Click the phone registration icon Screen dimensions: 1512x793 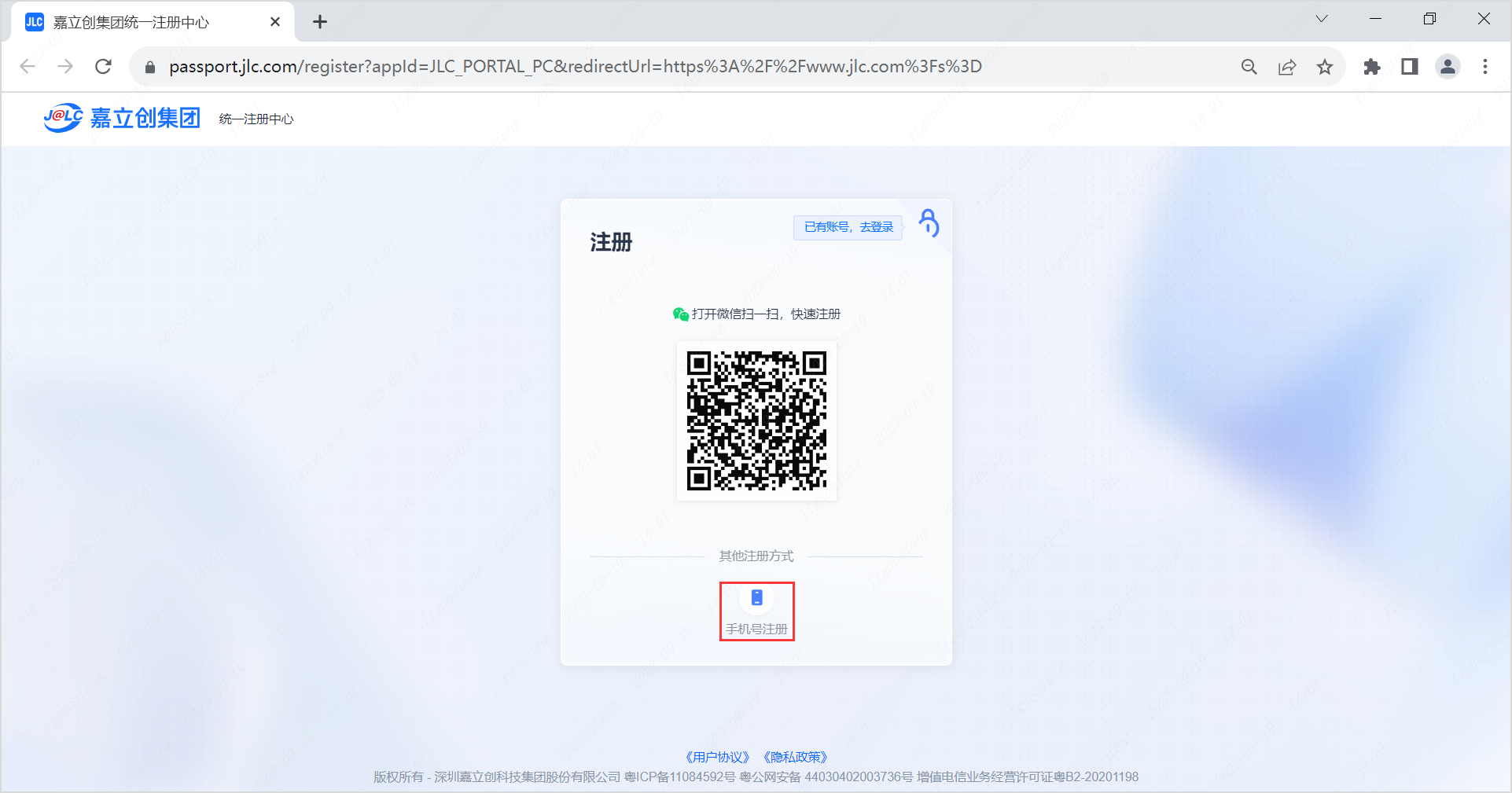(756, 599)
